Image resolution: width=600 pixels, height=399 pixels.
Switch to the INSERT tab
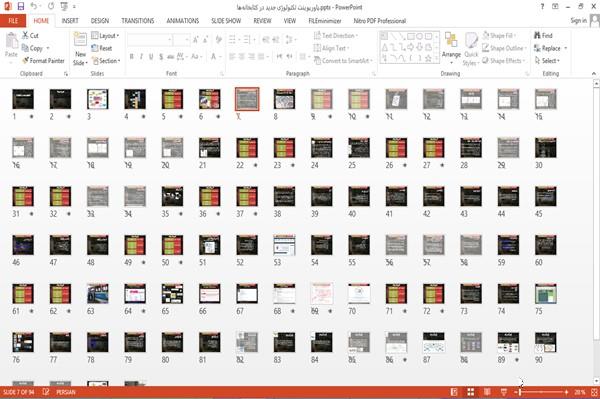[x=70, y=21]
